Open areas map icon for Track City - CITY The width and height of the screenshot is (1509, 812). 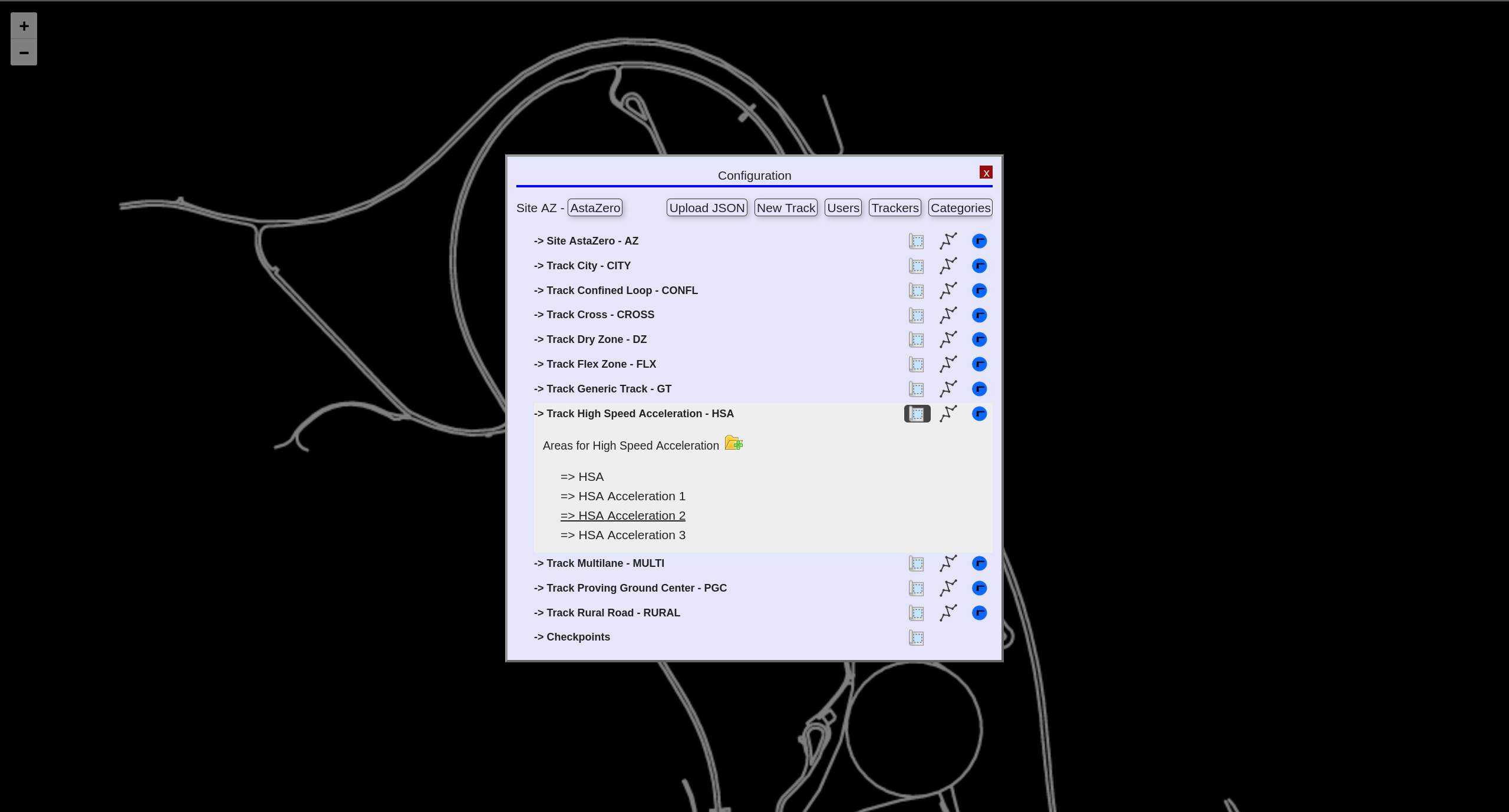tap(916, 266)
